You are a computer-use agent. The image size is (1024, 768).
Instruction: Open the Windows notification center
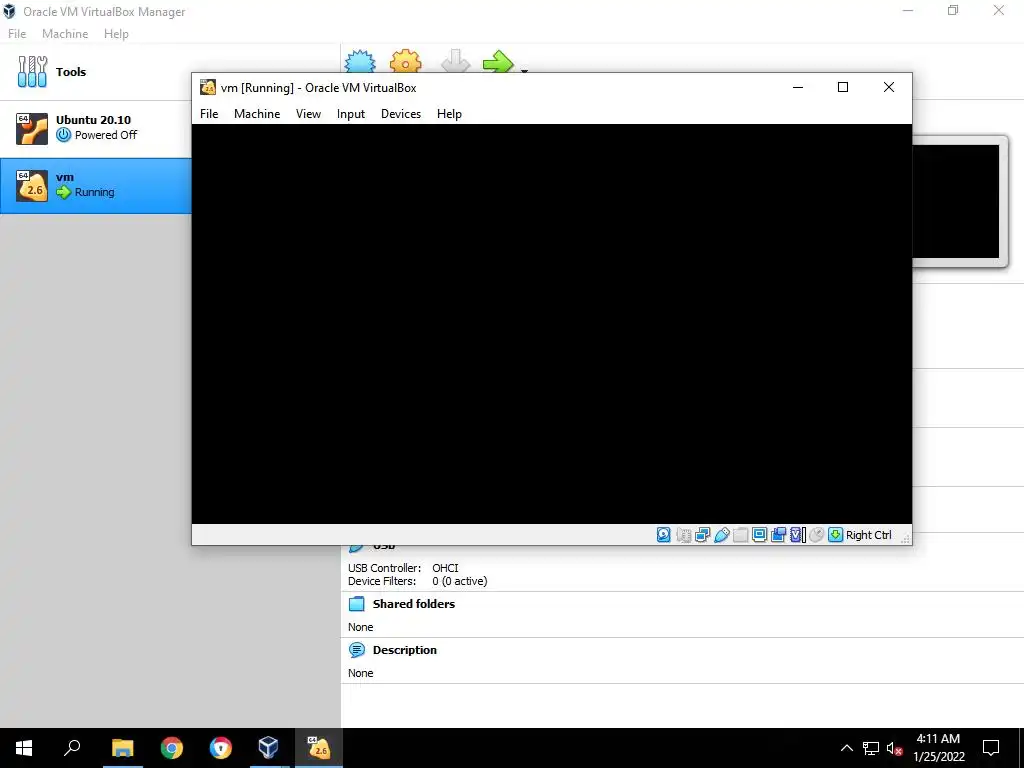pos(991,748)
